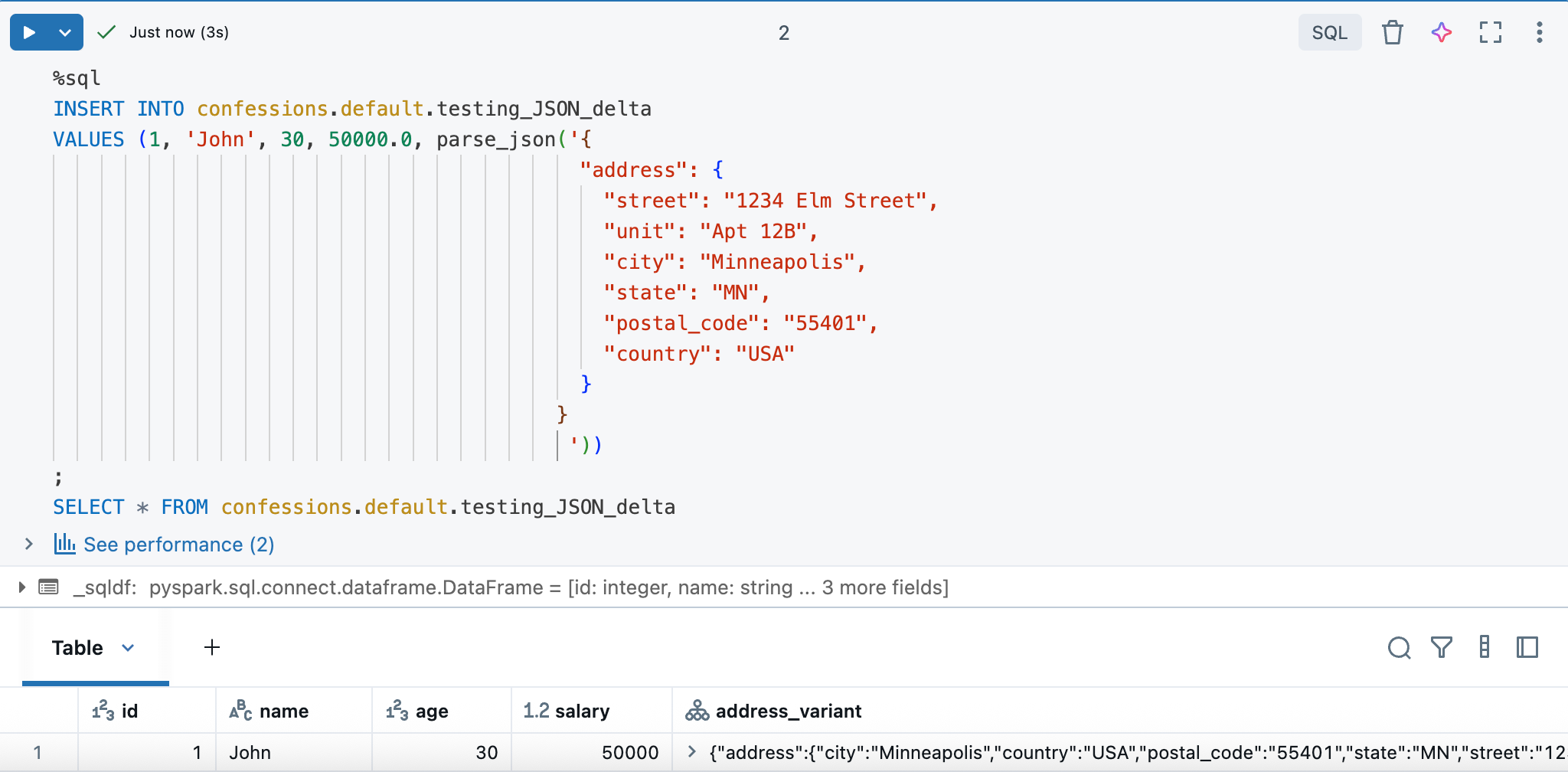The image size is (1568, 772).
Task: Click the performance bar-chart icon
Action: point(64,545)
